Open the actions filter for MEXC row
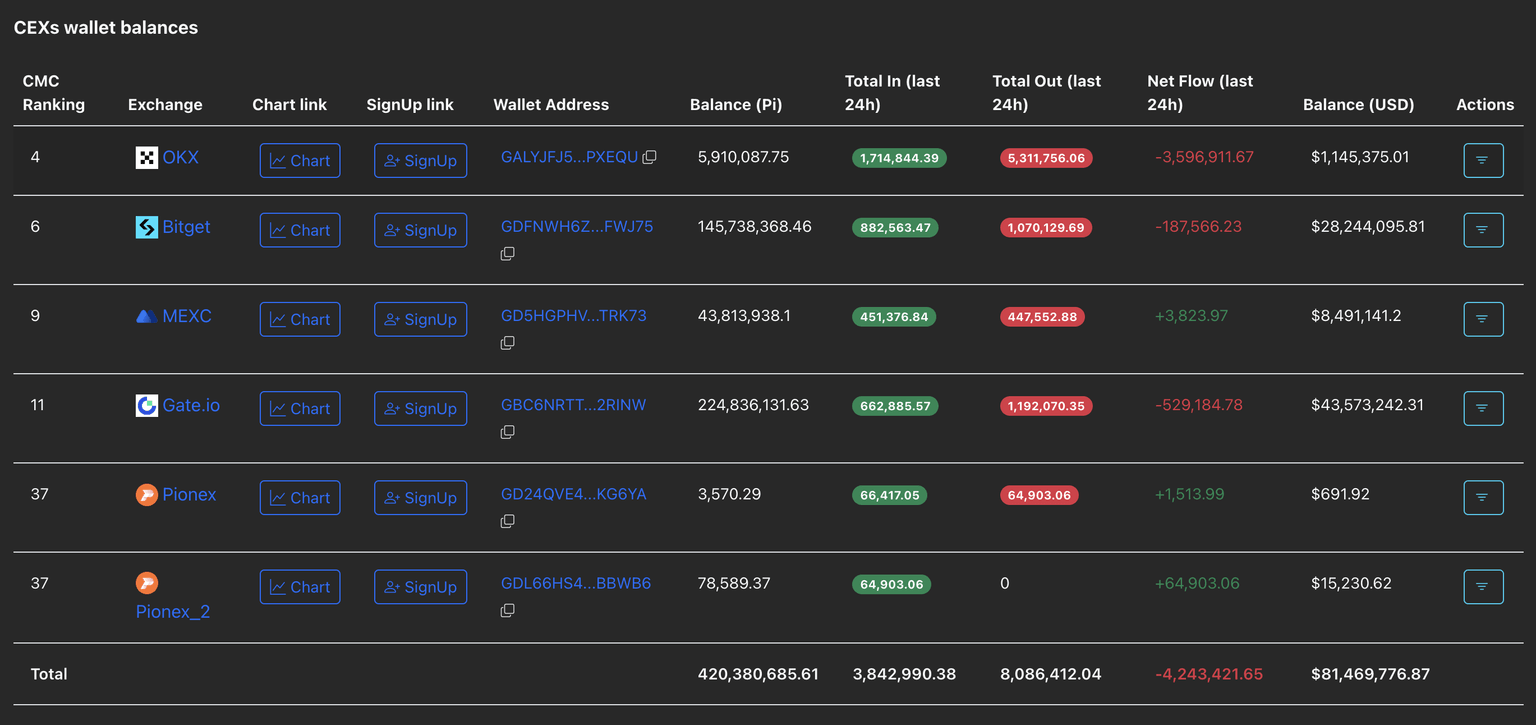The width and height of the screenshot is (1536, 725). pos(1483,319)
